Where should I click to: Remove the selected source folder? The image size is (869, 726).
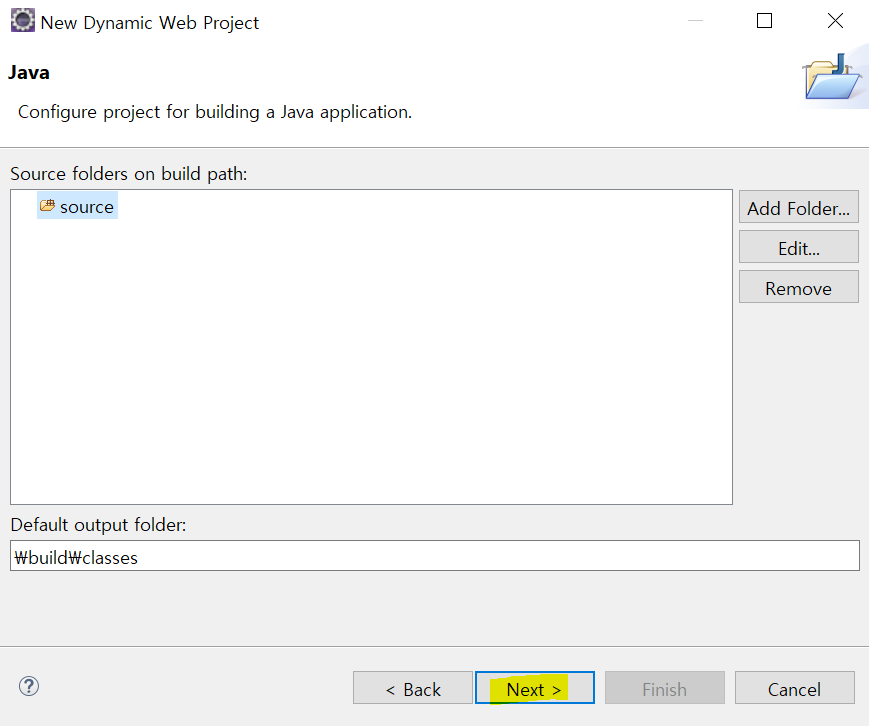point(799,287)
